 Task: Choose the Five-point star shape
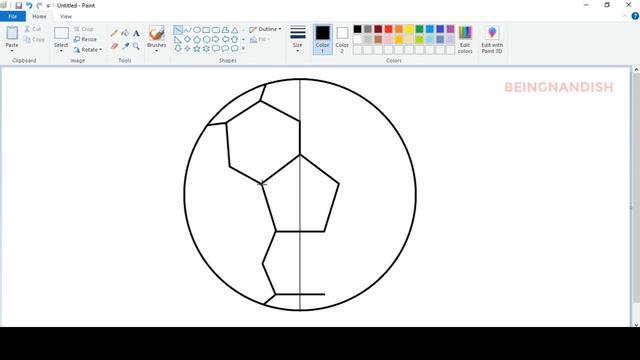point(197,49)
